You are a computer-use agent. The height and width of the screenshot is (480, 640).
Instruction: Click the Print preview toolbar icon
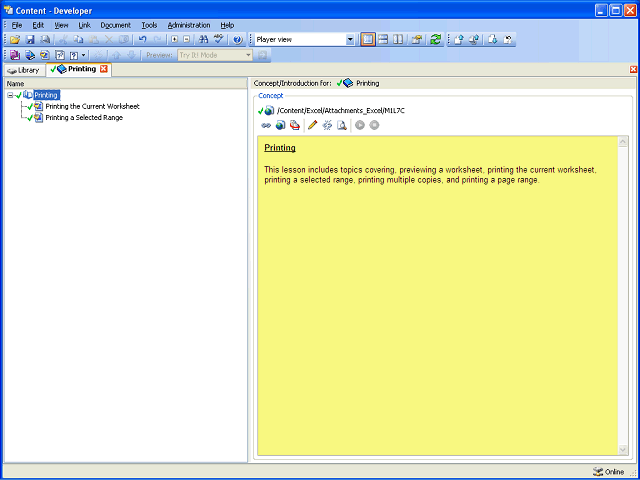45,40
